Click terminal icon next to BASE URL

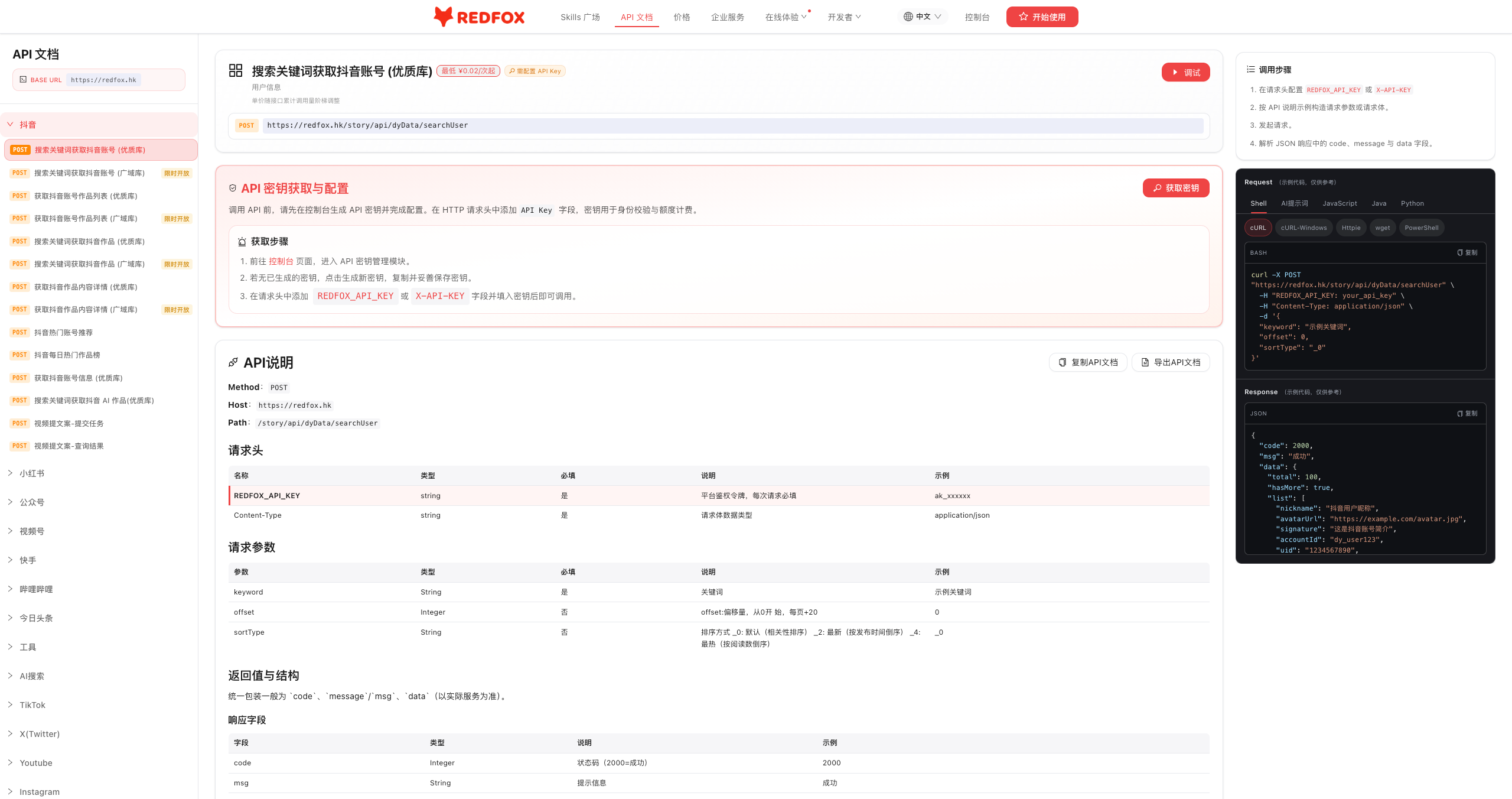pyautogui.click(x=23, y=80)
